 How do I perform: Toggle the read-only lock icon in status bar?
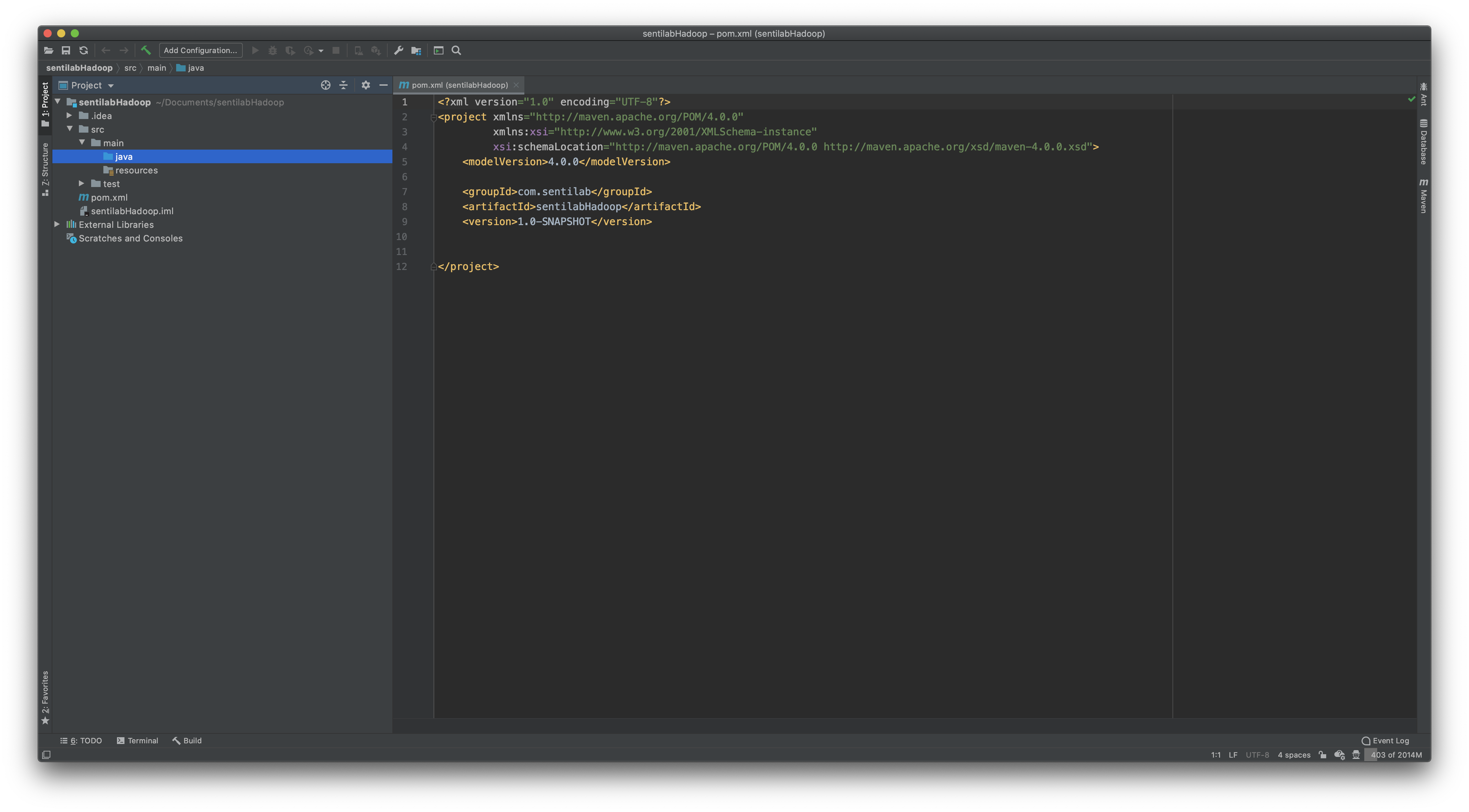tap(1322, 755)
